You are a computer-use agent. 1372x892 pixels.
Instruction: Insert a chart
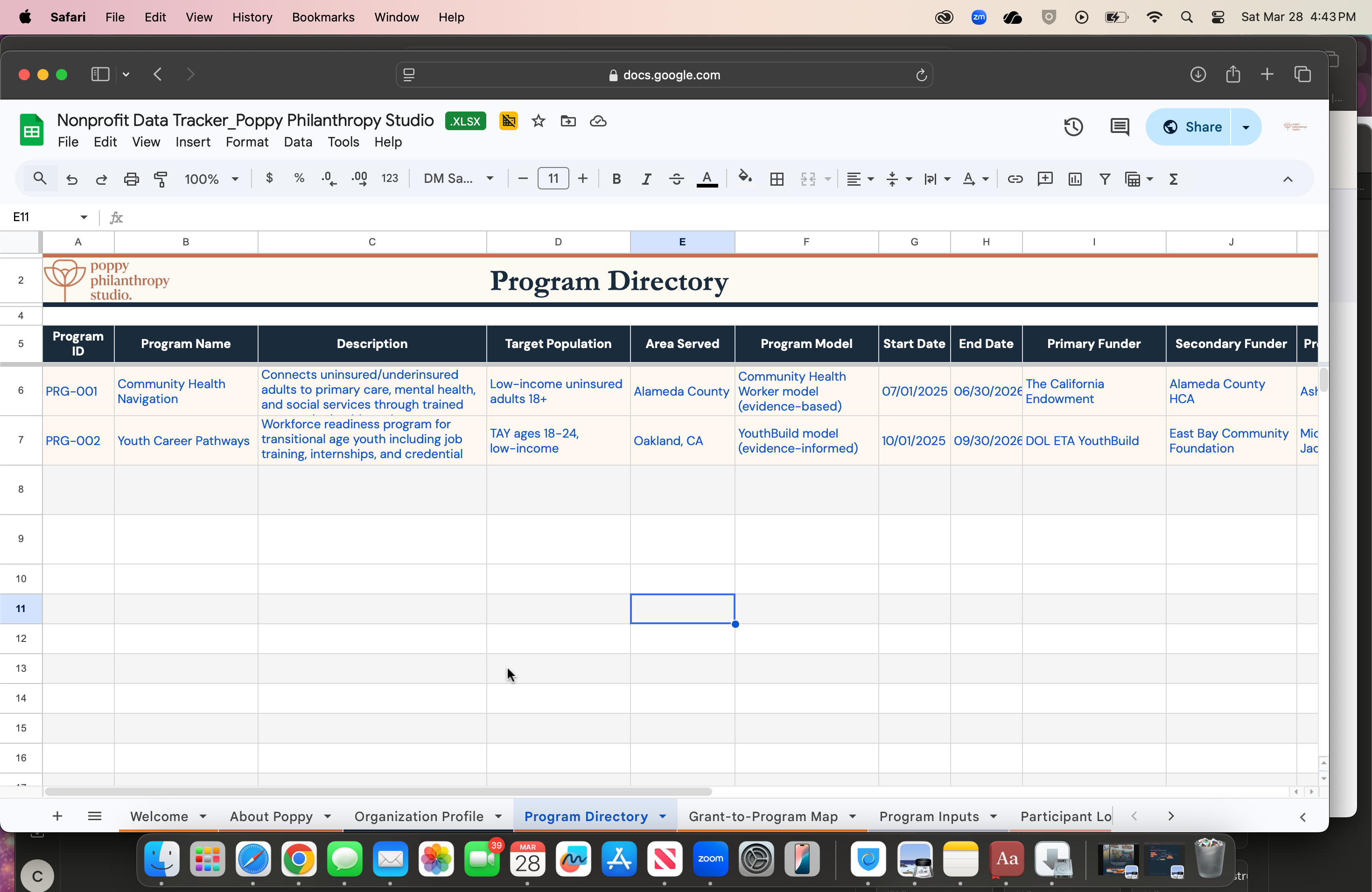pyautogui.click(x=1075, y=179)
